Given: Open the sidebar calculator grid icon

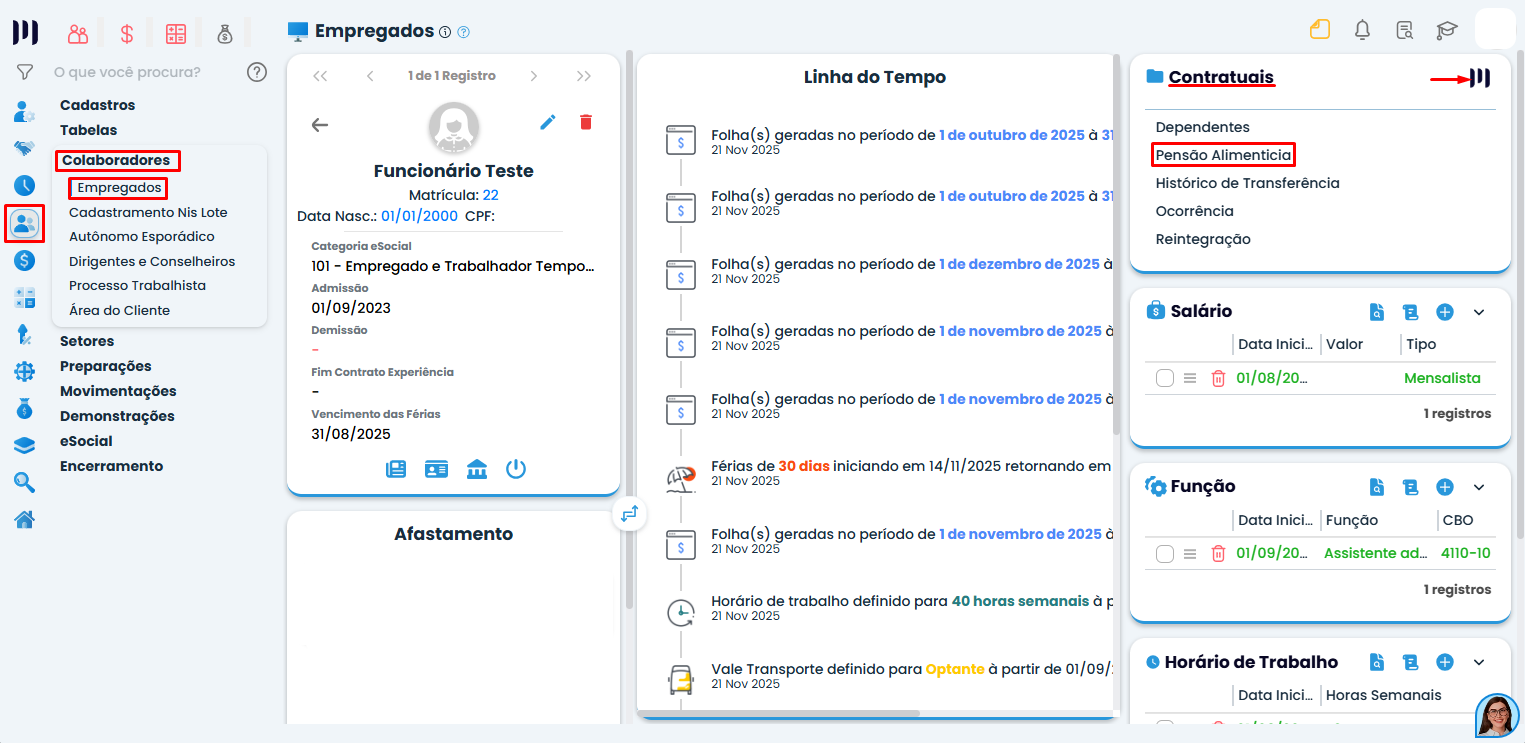Looking at the screenshot, I should (25, 297).
